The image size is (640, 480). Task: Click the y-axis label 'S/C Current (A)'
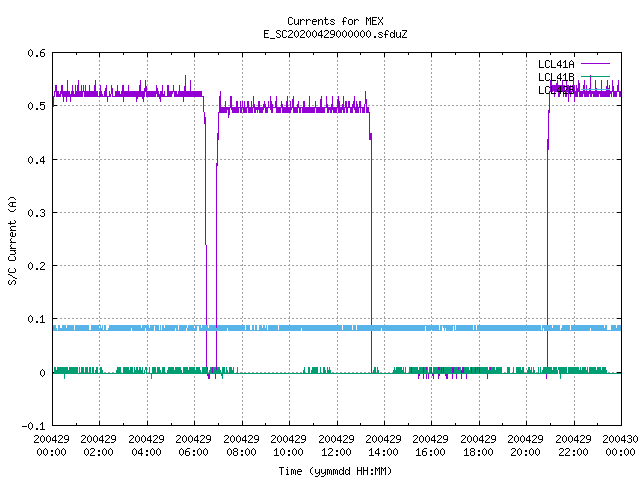[12, 240]
